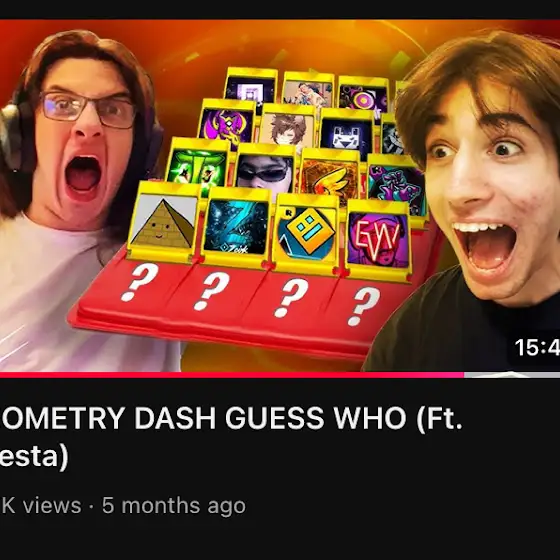Select the orange winged bird tile
Image resolution: width=560 pixels, height=560 pixels.
point(330,177)
